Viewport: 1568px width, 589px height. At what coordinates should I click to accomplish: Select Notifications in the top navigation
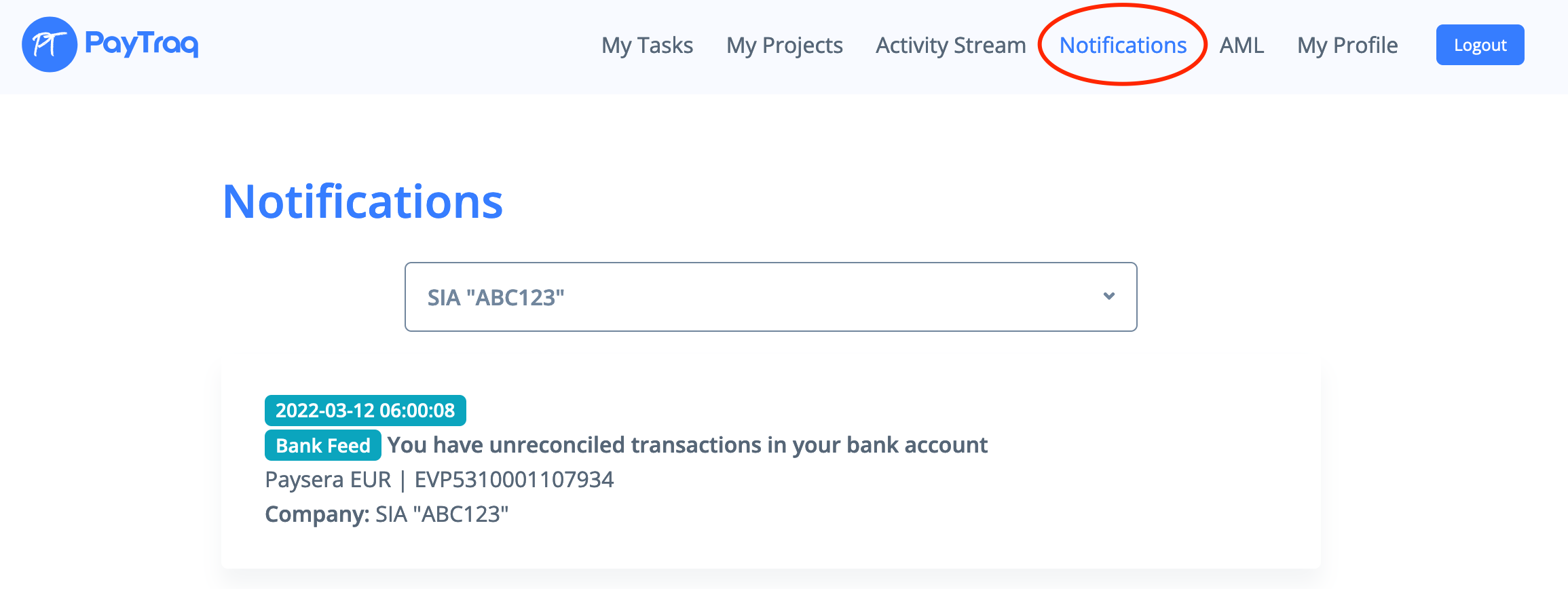(1123, 45)
